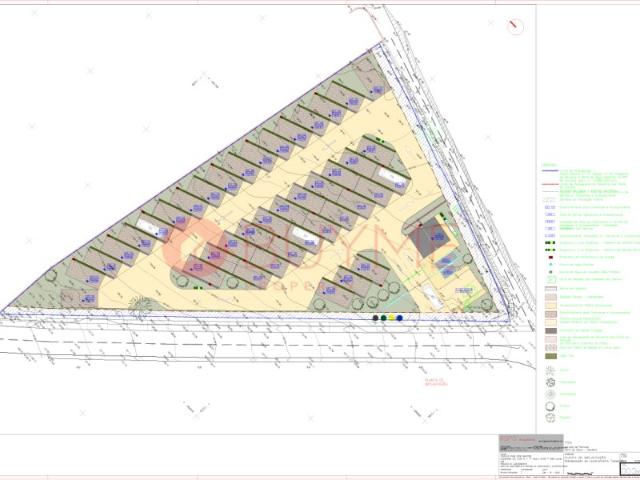The image size is (640, 480).
Task: Click the drawing sheet number box in the title block
Action: click(x=629, y=469)
